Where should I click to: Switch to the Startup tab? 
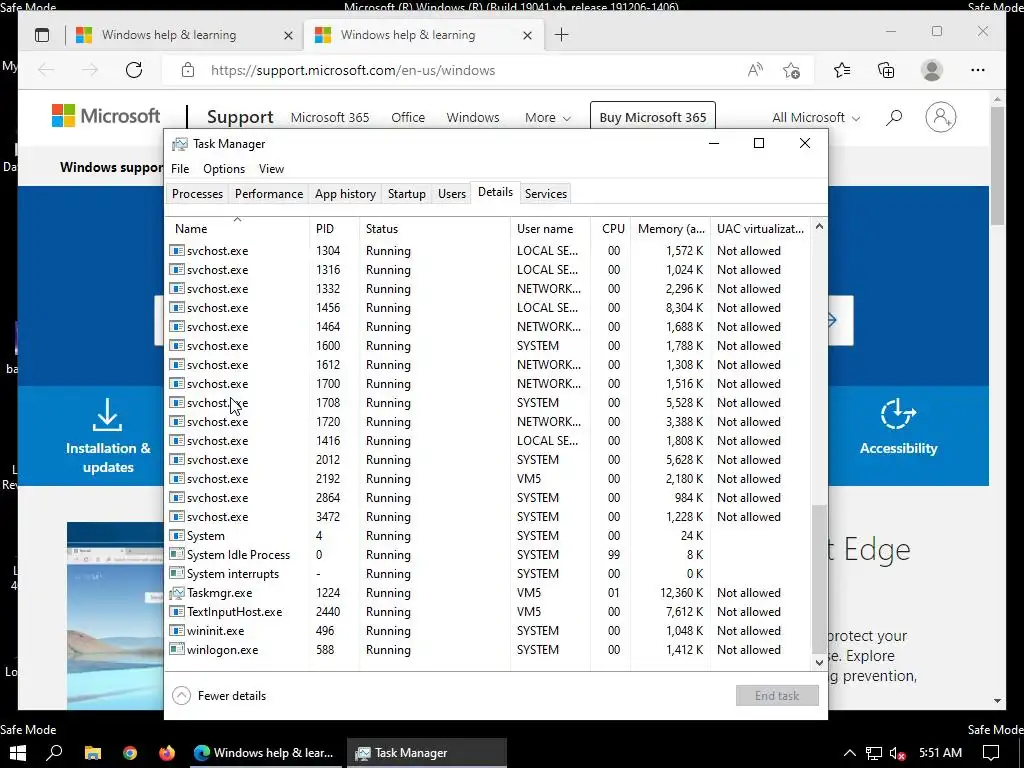point(407,194)
